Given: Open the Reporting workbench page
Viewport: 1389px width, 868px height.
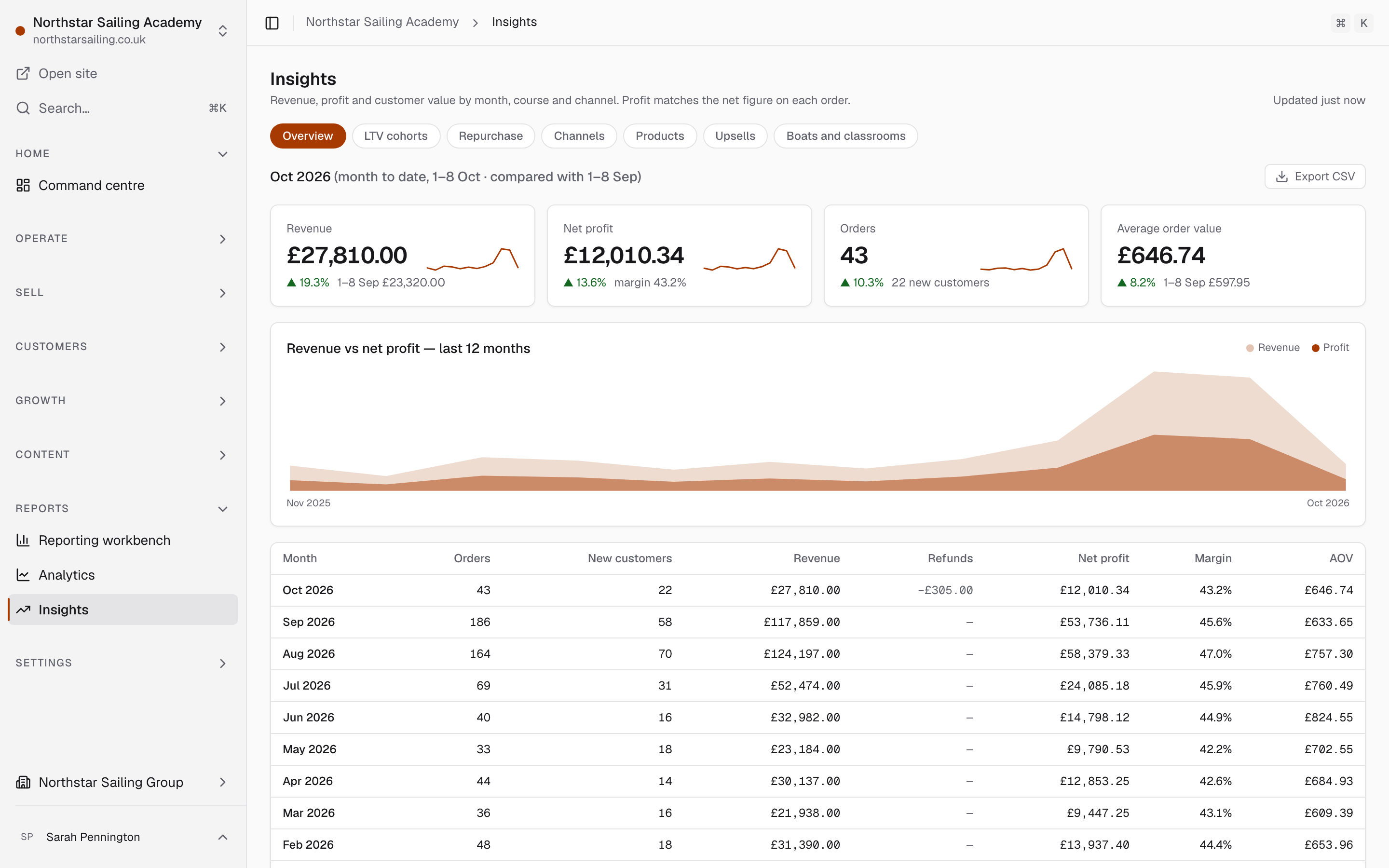Looking at the screenshot, I should (123, 540).
